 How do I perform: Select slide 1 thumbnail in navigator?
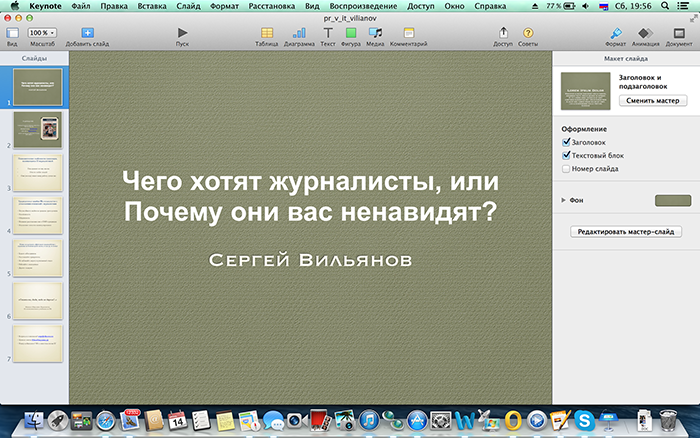[x=38, y=87]
